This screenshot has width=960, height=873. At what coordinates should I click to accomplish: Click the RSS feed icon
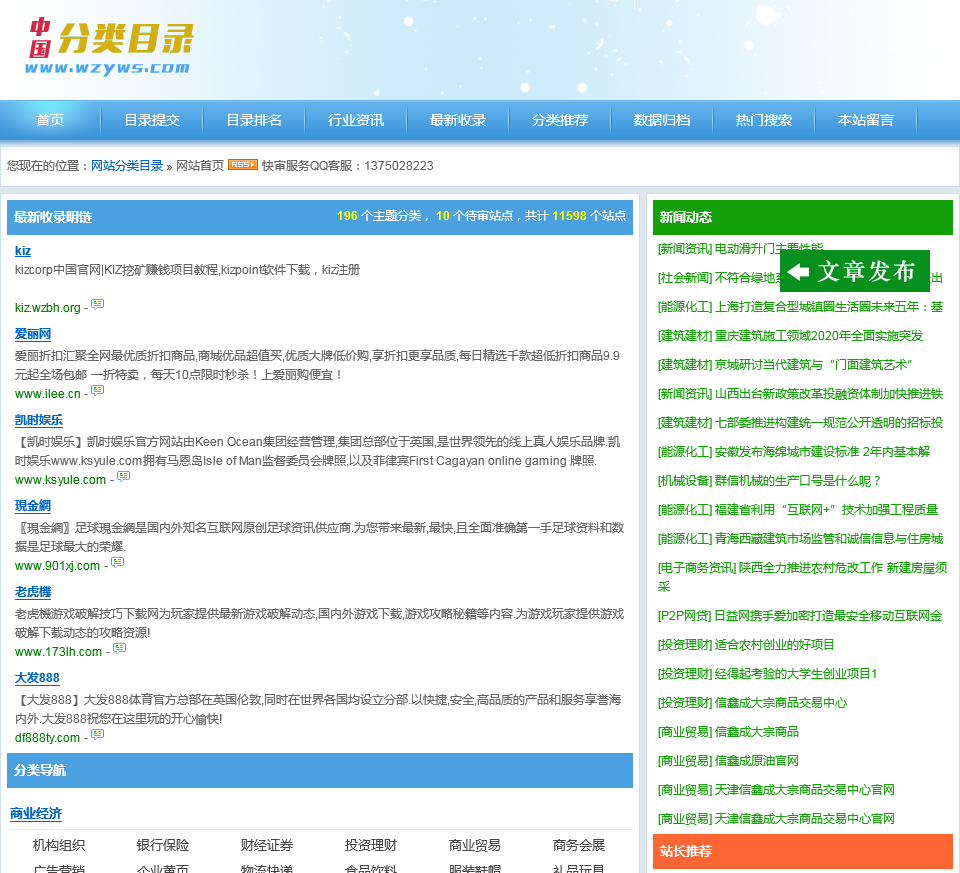pyautogui.click(x=242, y=165)
